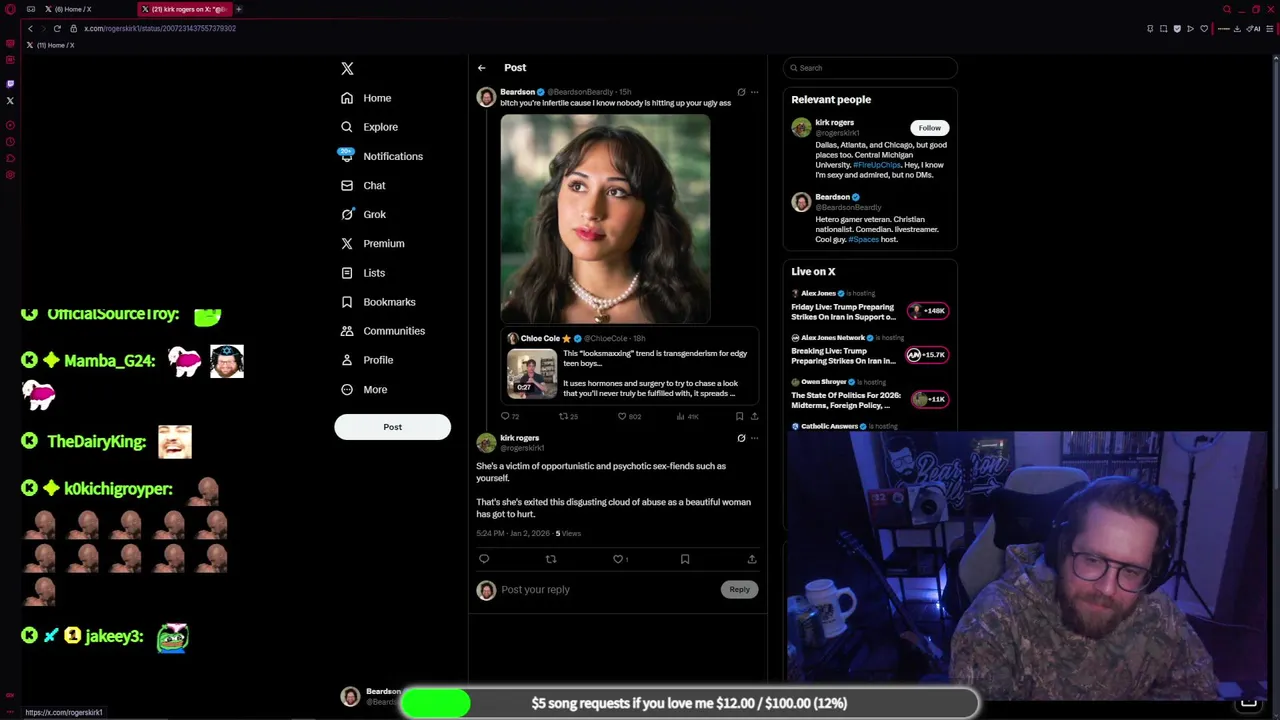1280x720 pixels.
Task: Go back with the Post header arrow
Action: (x=481, y=68)
